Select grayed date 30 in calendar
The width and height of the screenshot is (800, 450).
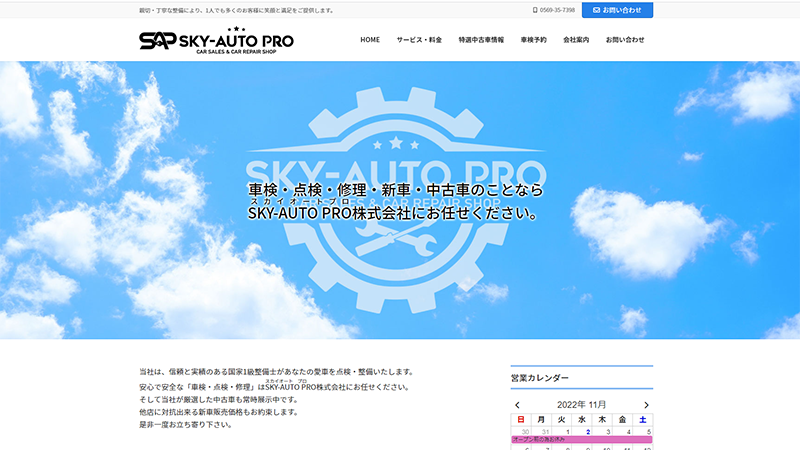[525, 432]
